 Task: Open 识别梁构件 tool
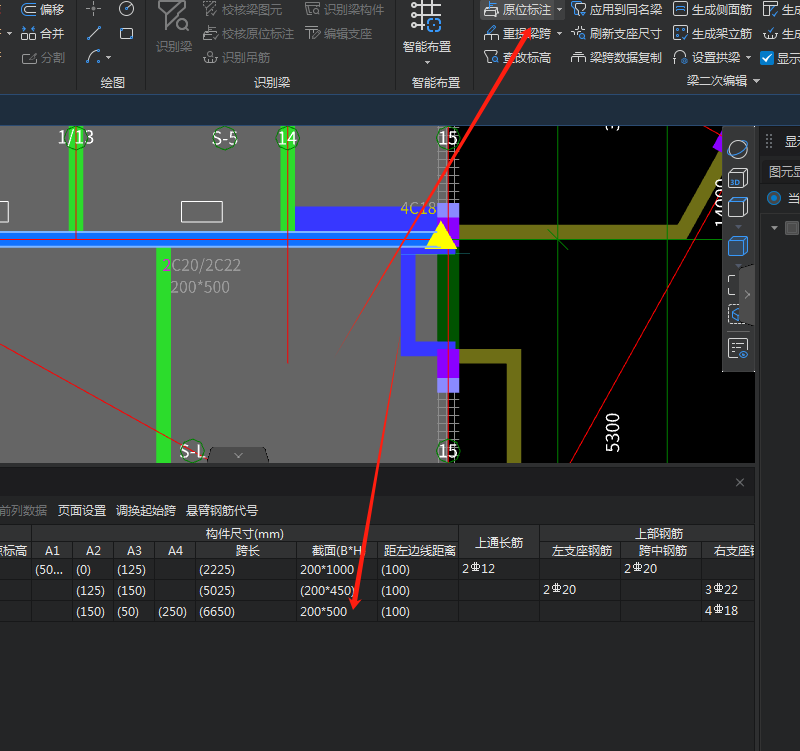[x=344, y=9]
